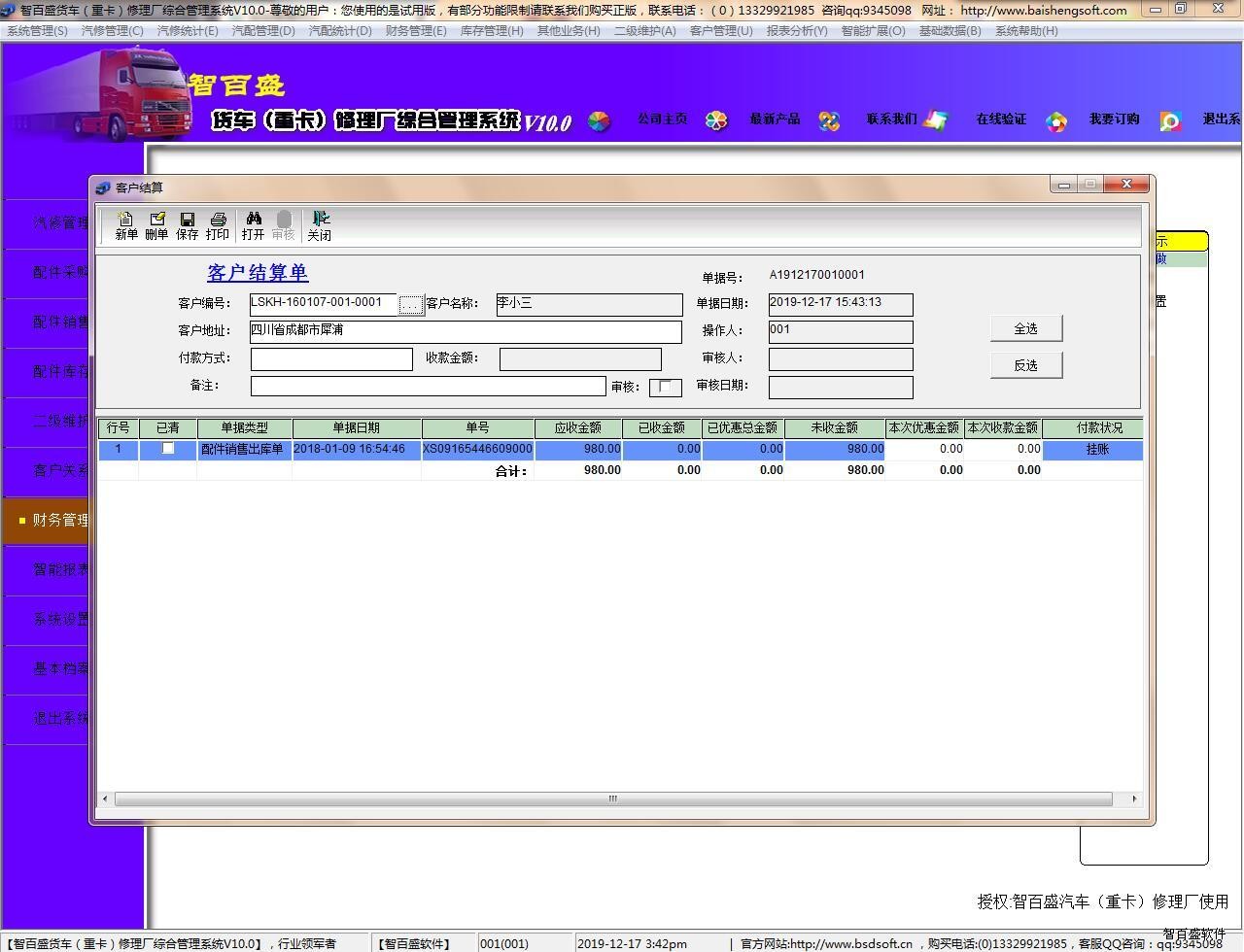1244x952 pixels.
Task: Click the flower icon before 最新产品
Action: tap(716, 121)
